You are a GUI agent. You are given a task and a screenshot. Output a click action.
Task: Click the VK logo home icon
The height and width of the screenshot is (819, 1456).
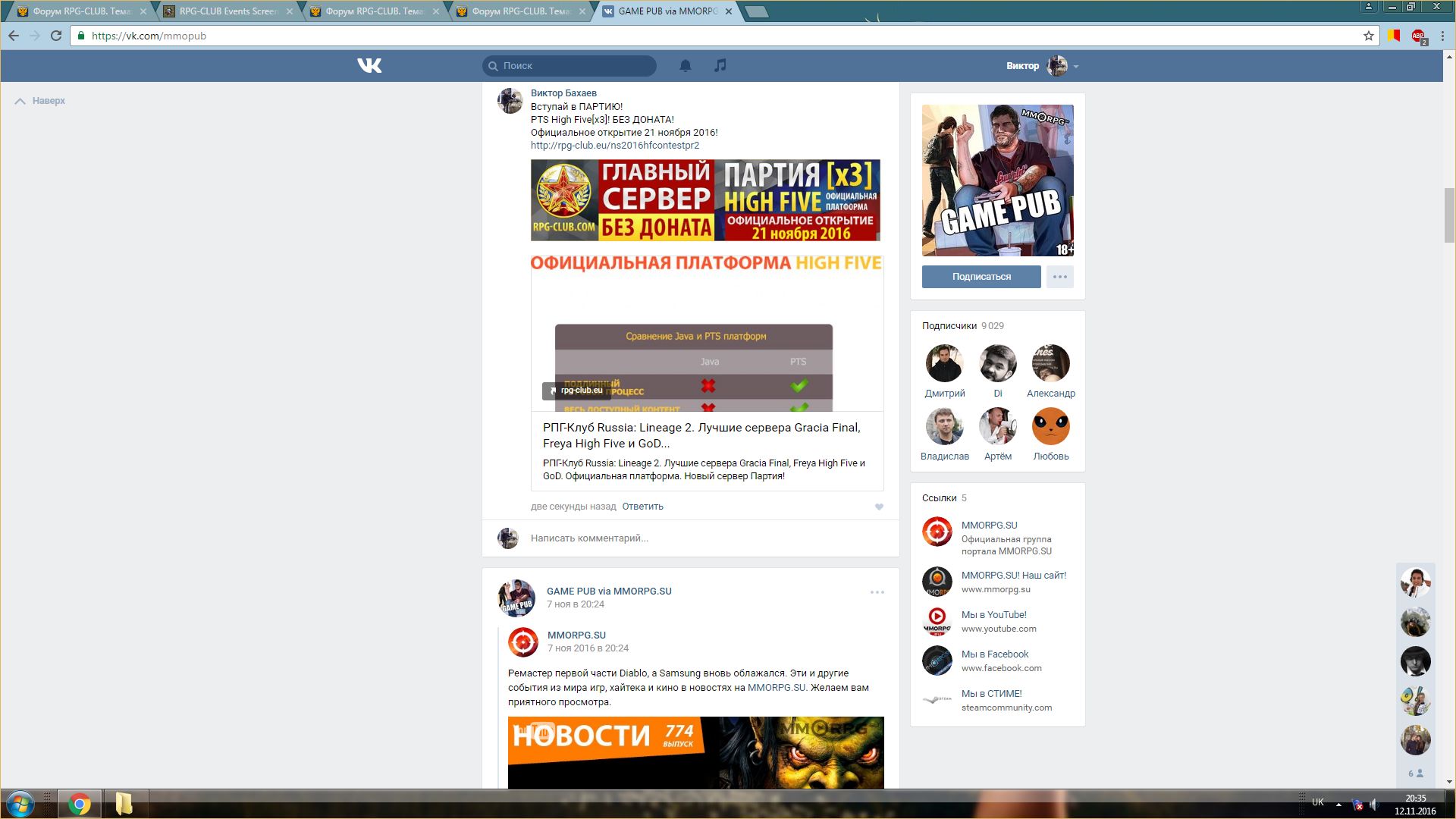(x=369, y=66)
